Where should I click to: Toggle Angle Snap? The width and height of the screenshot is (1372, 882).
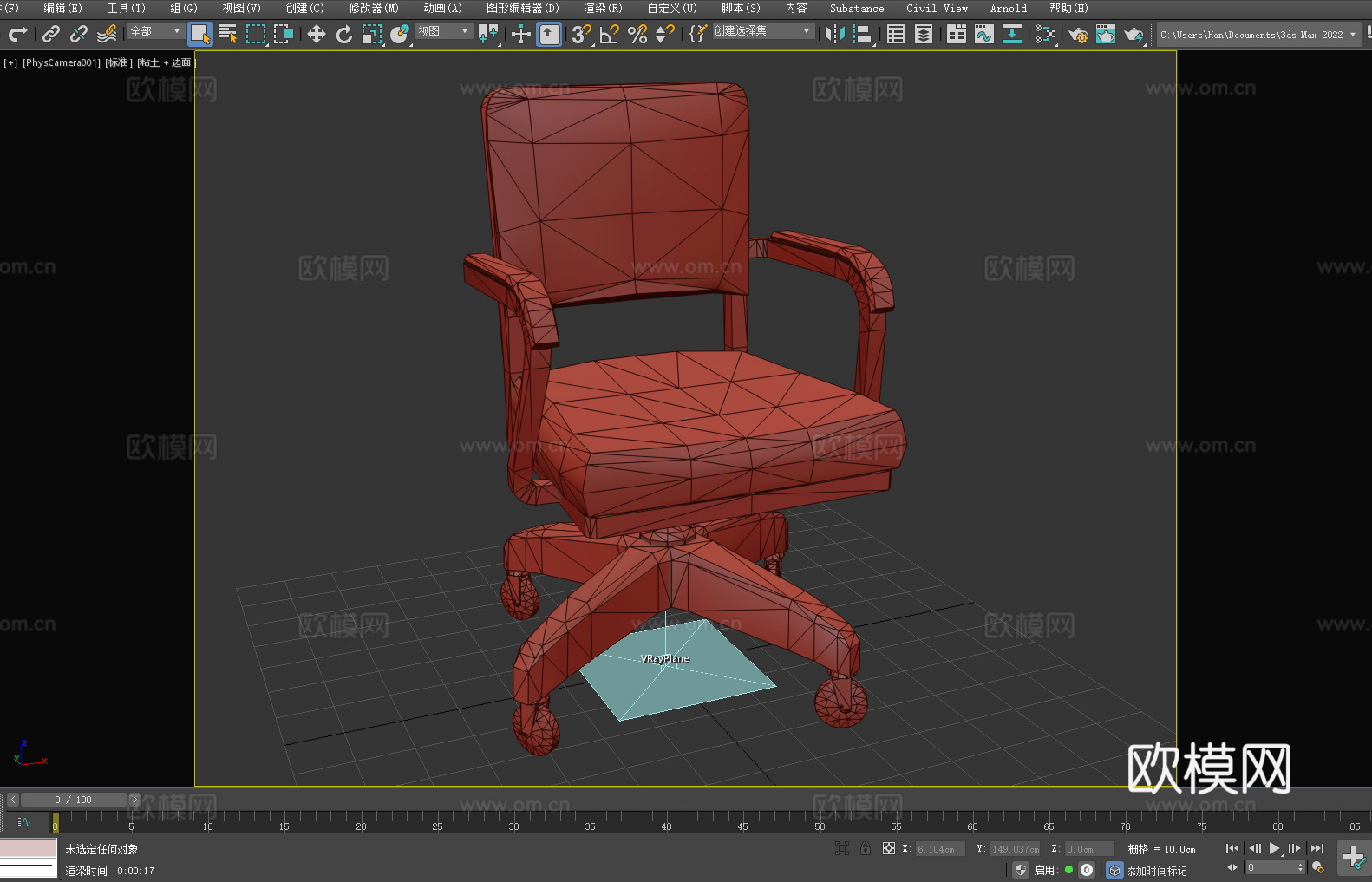610,34
